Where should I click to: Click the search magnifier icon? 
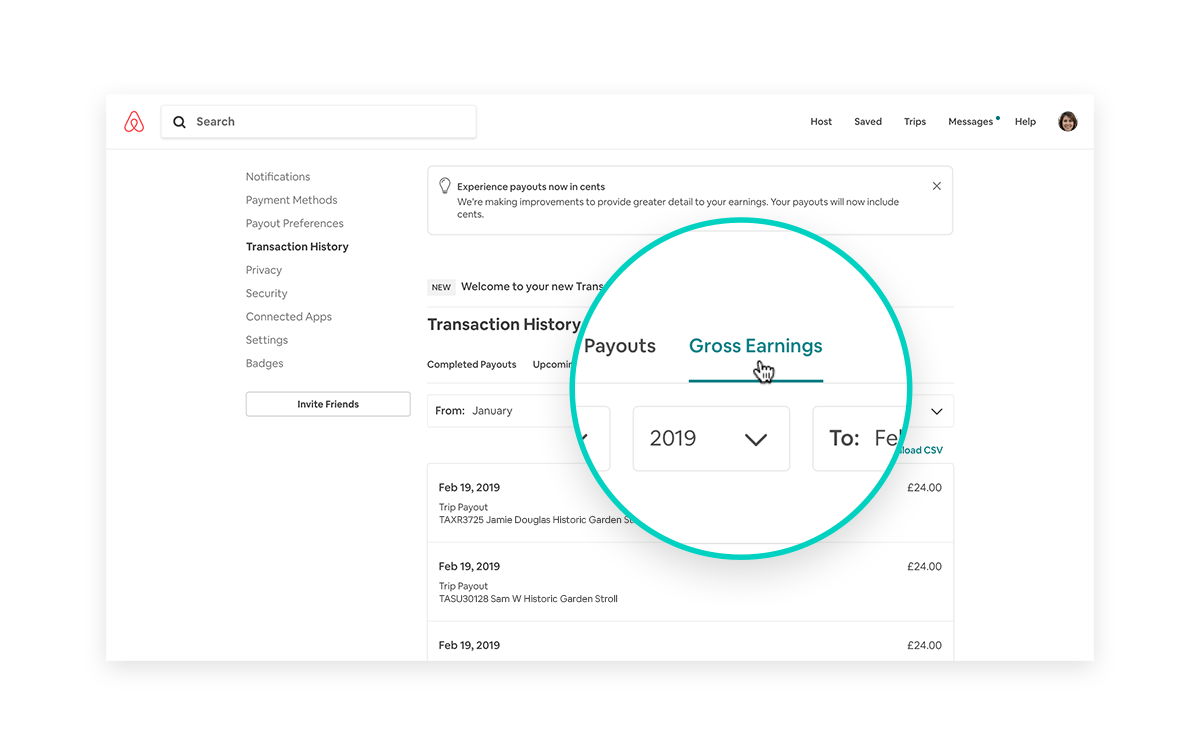[180, 122]
